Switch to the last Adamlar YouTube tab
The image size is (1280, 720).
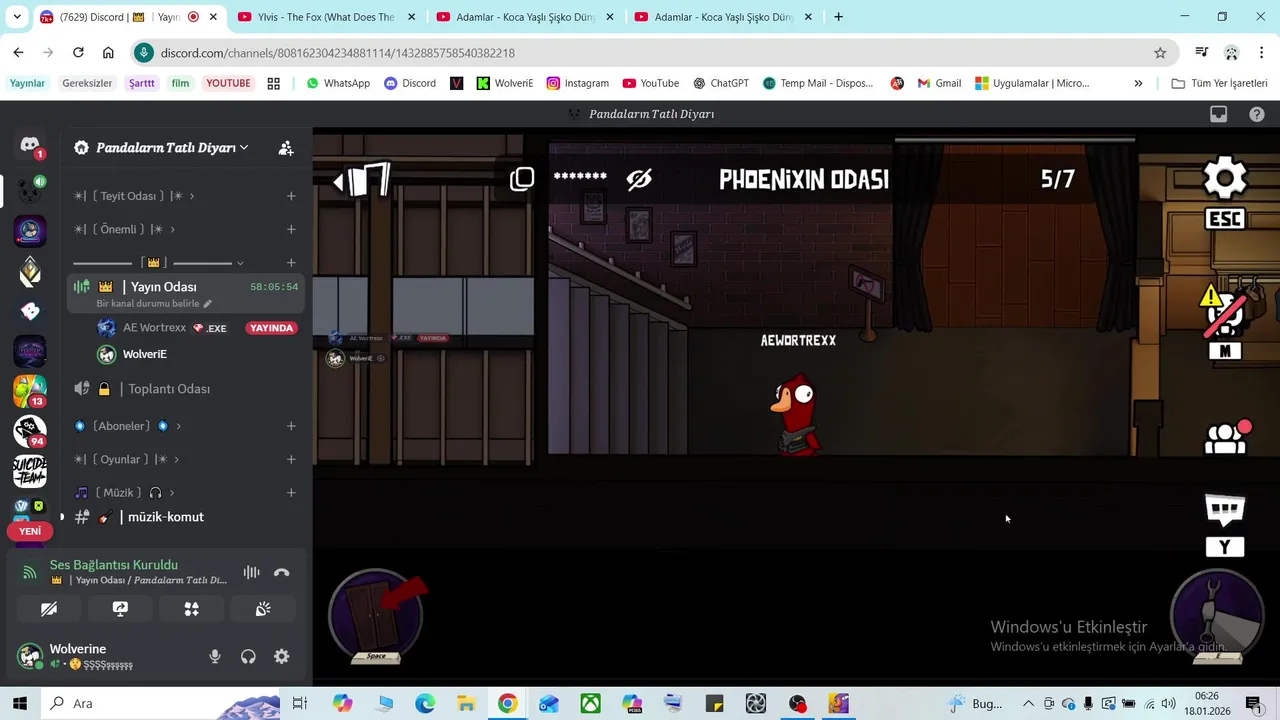pos(723,17)
